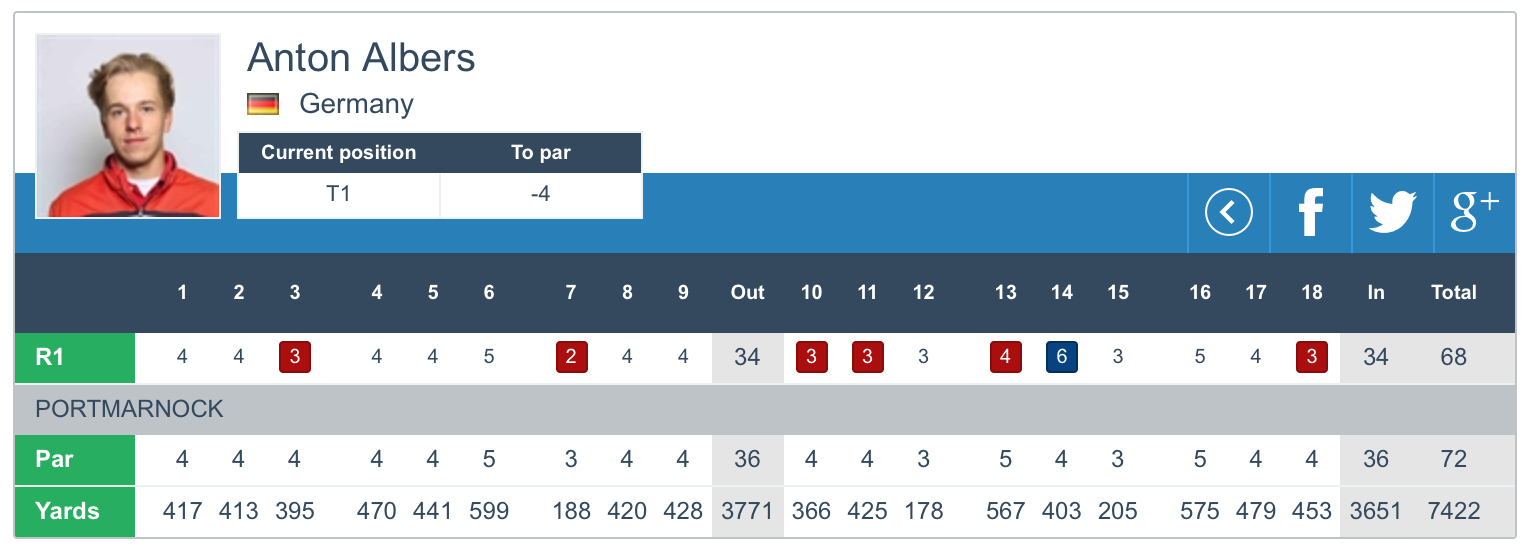
Task: Select the R1 round row label
Action: [x=75, y=357]
